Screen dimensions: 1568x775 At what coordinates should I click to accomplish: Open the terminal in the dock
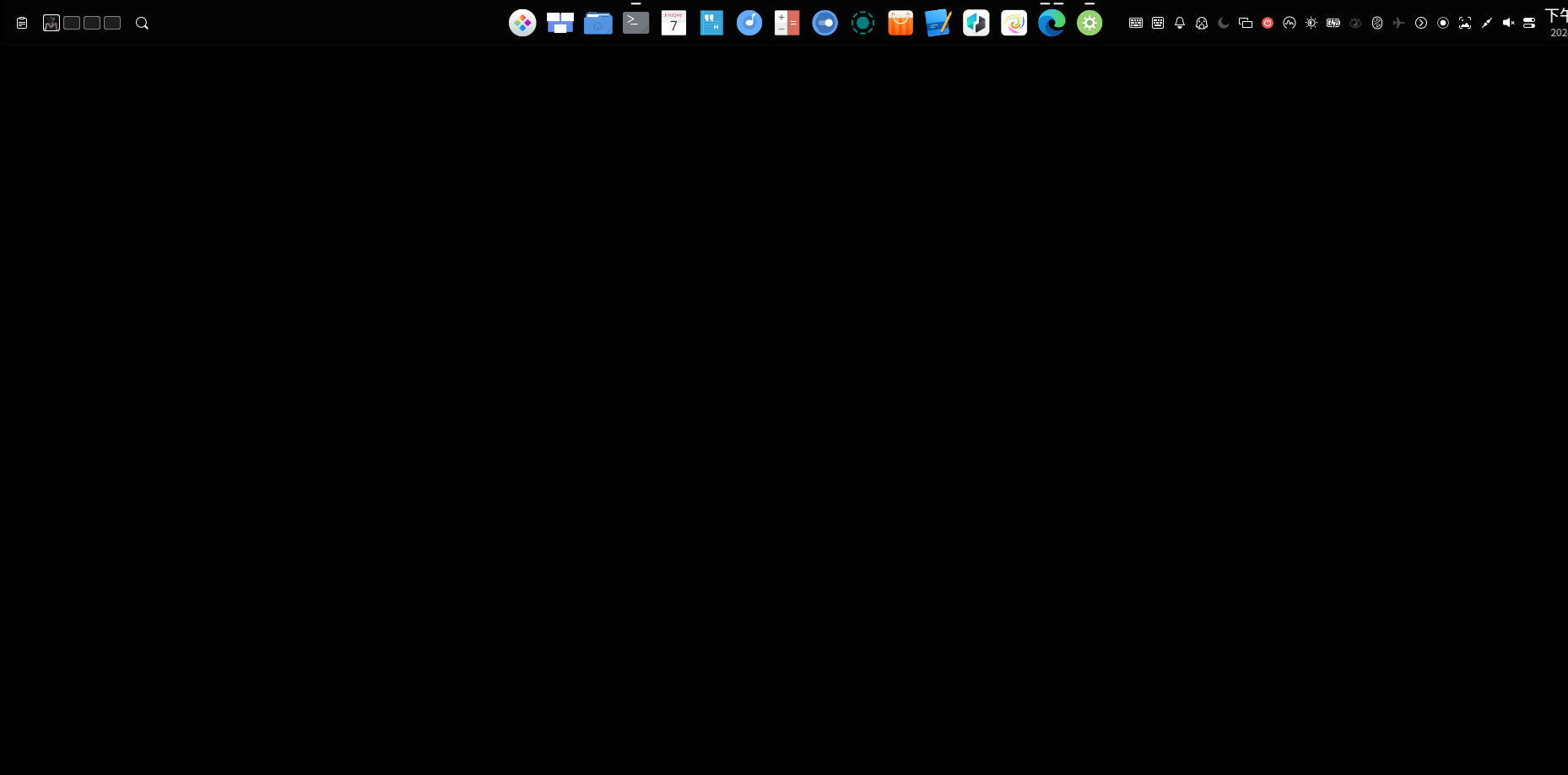tap(635, 23)
